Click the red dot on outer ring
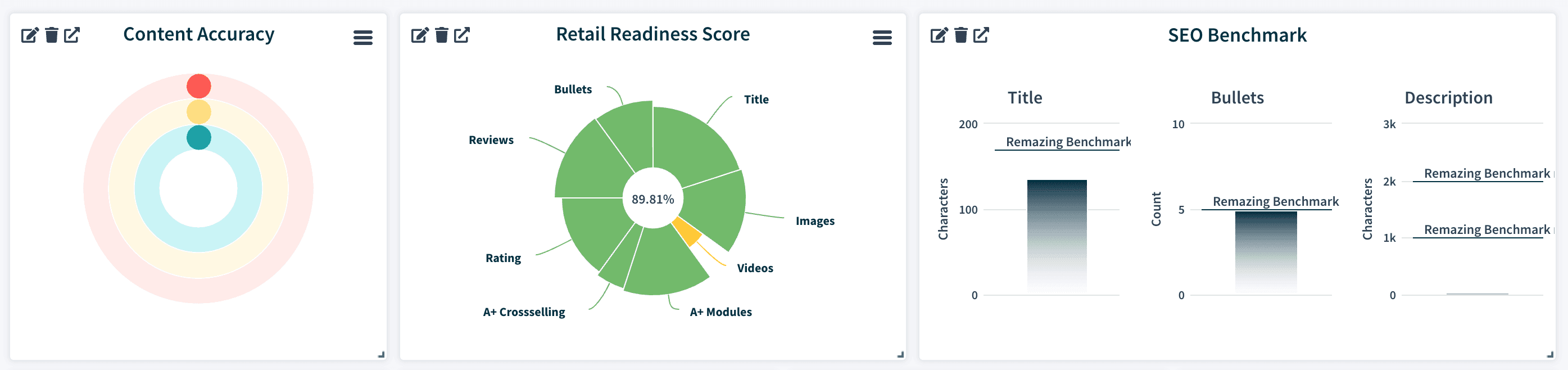This screenshot has width=1568, height=370. (198, 86)
